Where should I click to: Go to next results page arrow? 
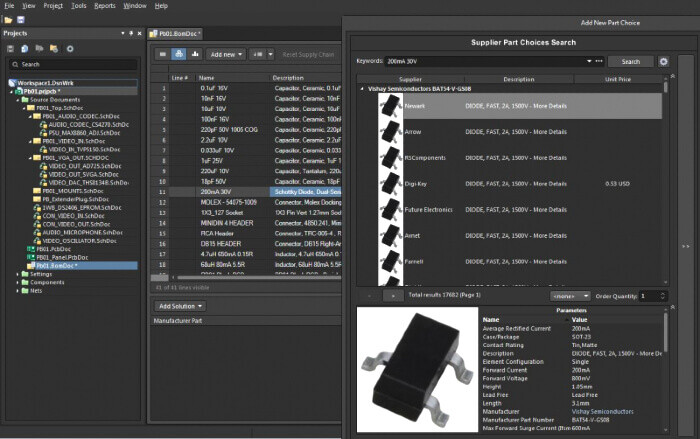point(393,296)
